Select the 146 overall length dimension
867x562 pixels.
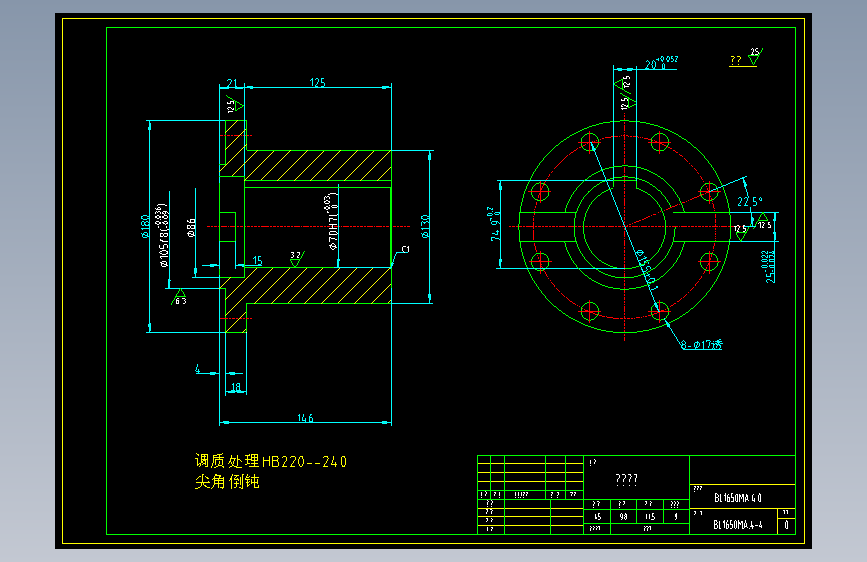point(305,418)
